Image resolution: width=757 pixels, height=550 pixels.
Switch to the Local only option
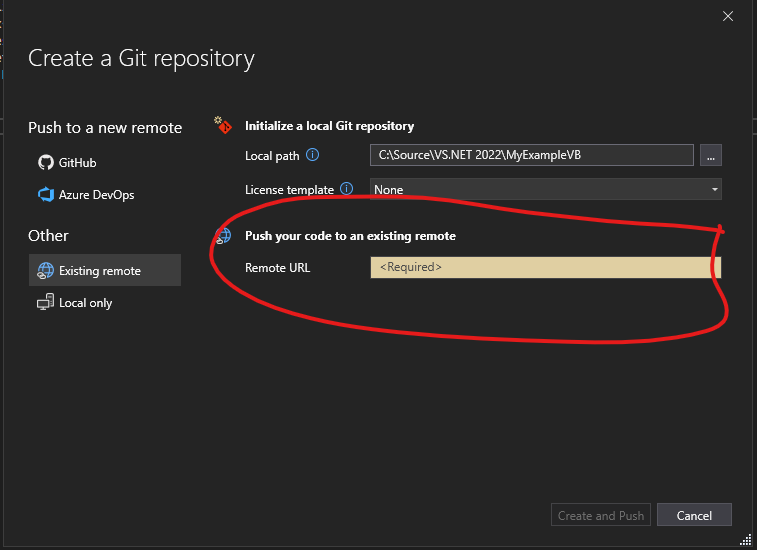[85, 302]
